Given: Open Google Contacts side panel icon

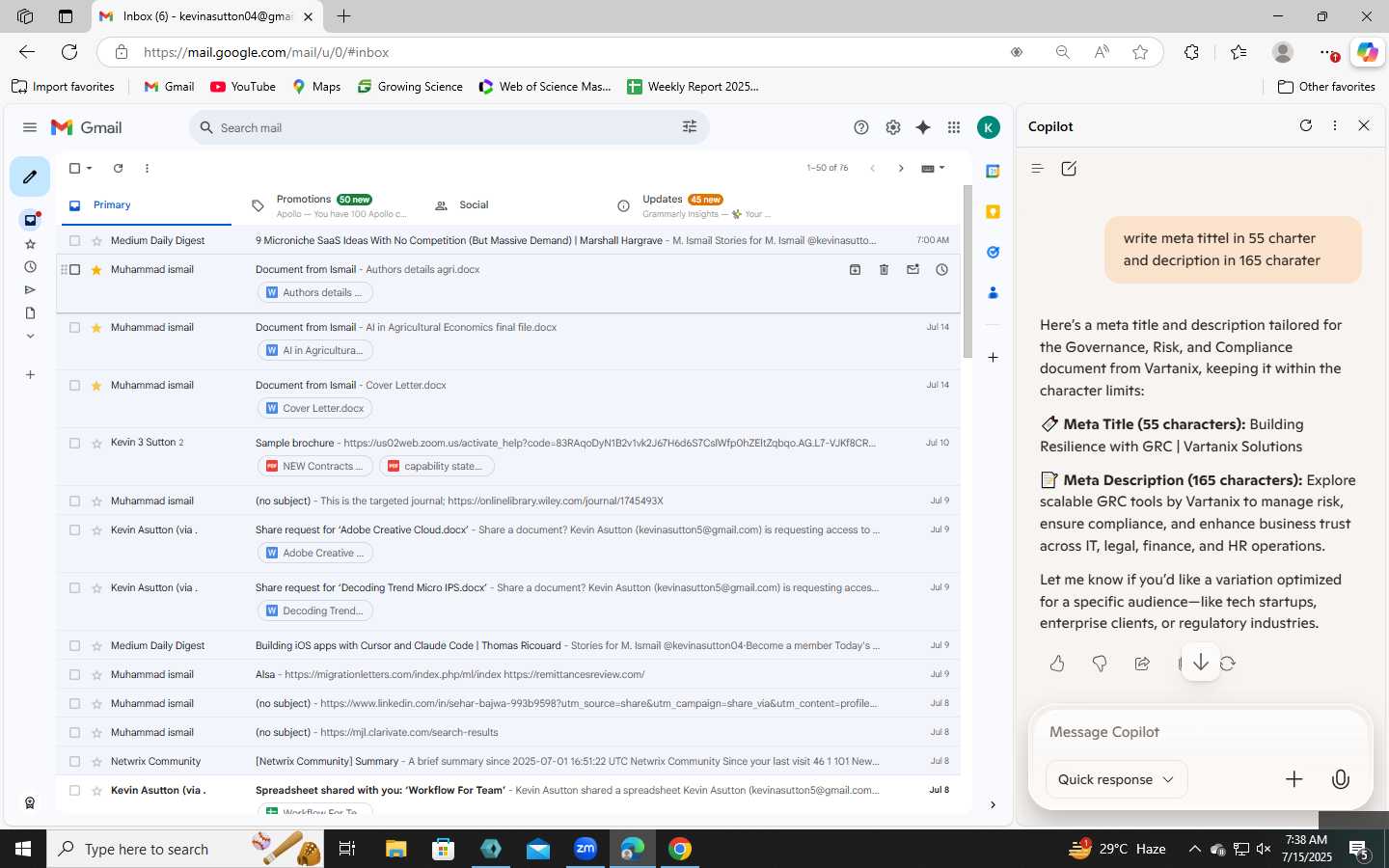Looking at the screenshot, I should point(993,292).
